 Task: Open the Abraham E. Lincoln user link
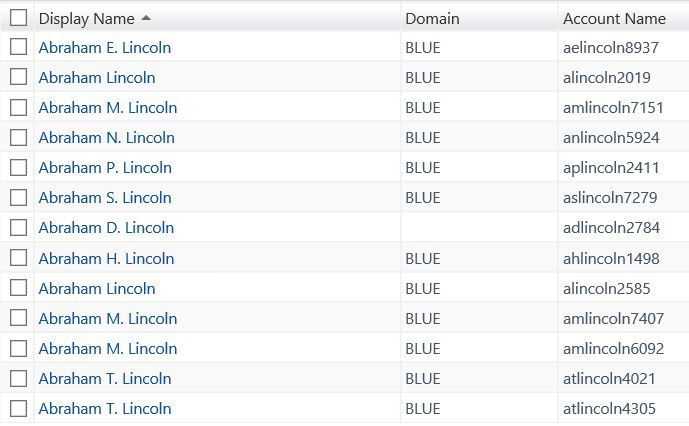[105, 47]
